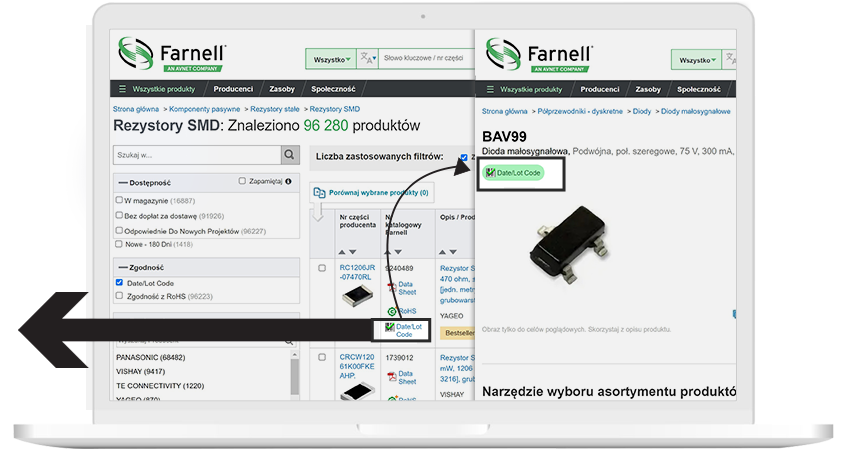This screenshot has width=850, height=454.
Task: Select 'VISHAY (9417)' in the manufacturer list
Action: pyautogui.click(x=140, y=372)
